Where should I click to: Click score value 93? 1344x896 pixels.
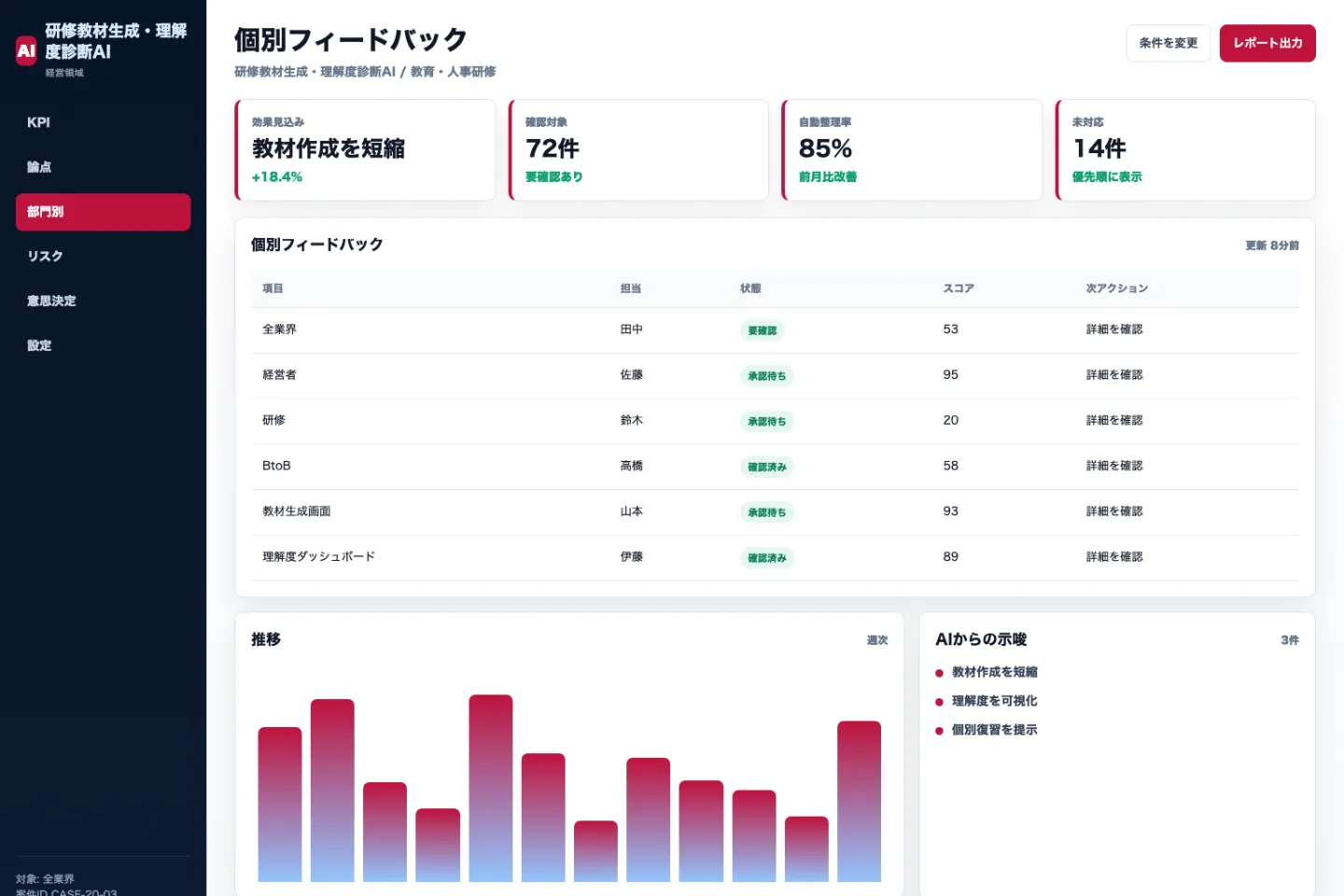[x=950, y=511]
